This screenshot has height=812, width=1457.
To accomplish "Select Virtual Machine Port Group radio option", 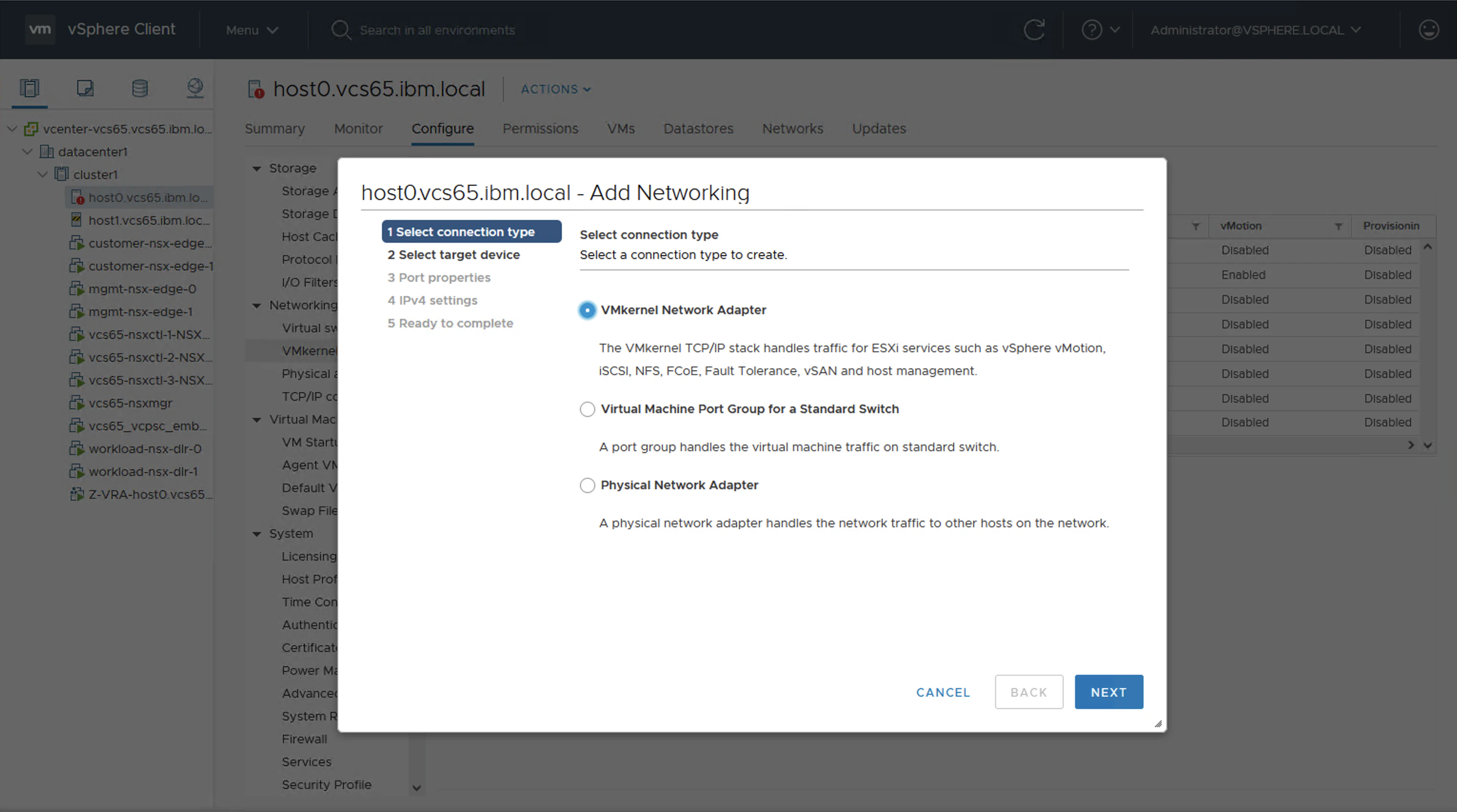I will 587,409.
